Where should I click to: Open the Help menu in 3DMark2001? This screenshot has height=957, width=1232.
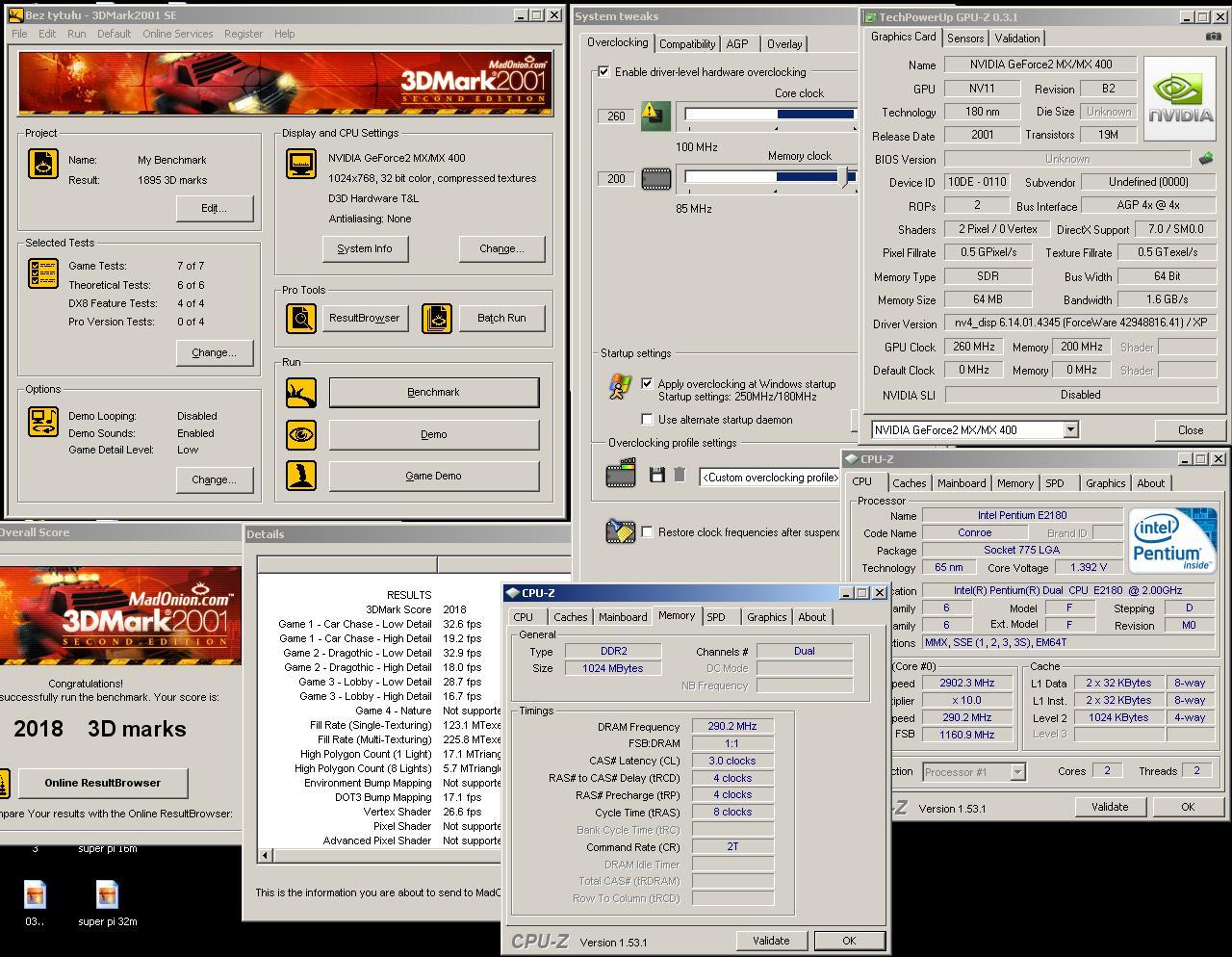coord(284,34)
